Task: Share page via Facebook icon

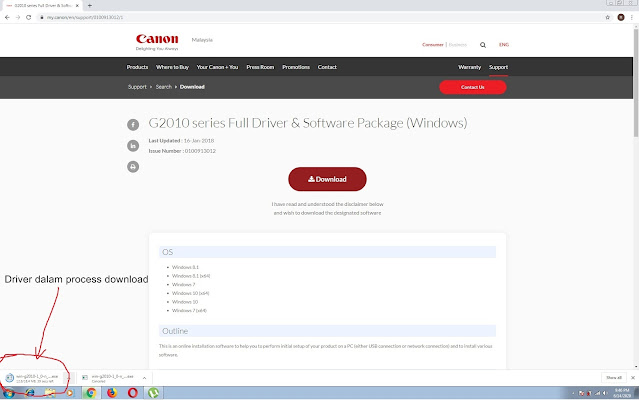Action: point(133,124)
